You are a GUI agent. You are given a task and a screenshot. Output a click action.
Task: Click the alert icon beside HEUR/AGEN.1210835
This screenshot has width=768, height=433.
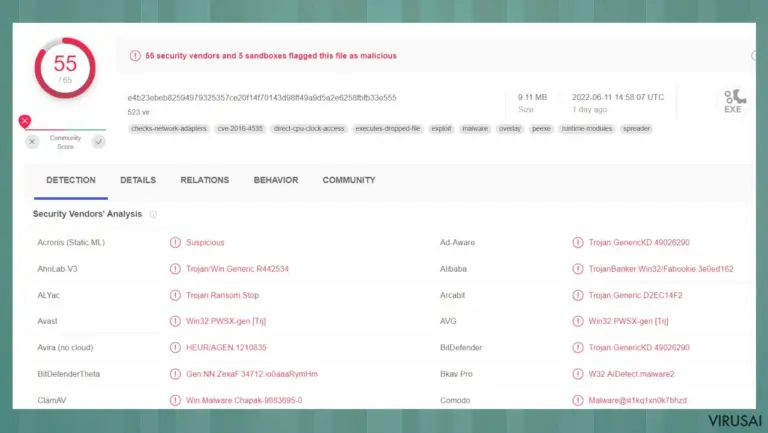[x=175, y=348]
